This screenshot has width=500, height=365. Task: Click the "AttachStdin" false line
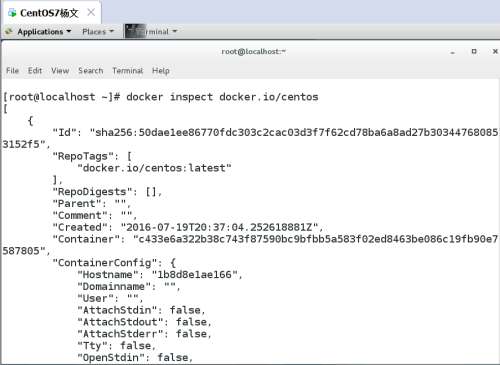(x=141, y=310)
